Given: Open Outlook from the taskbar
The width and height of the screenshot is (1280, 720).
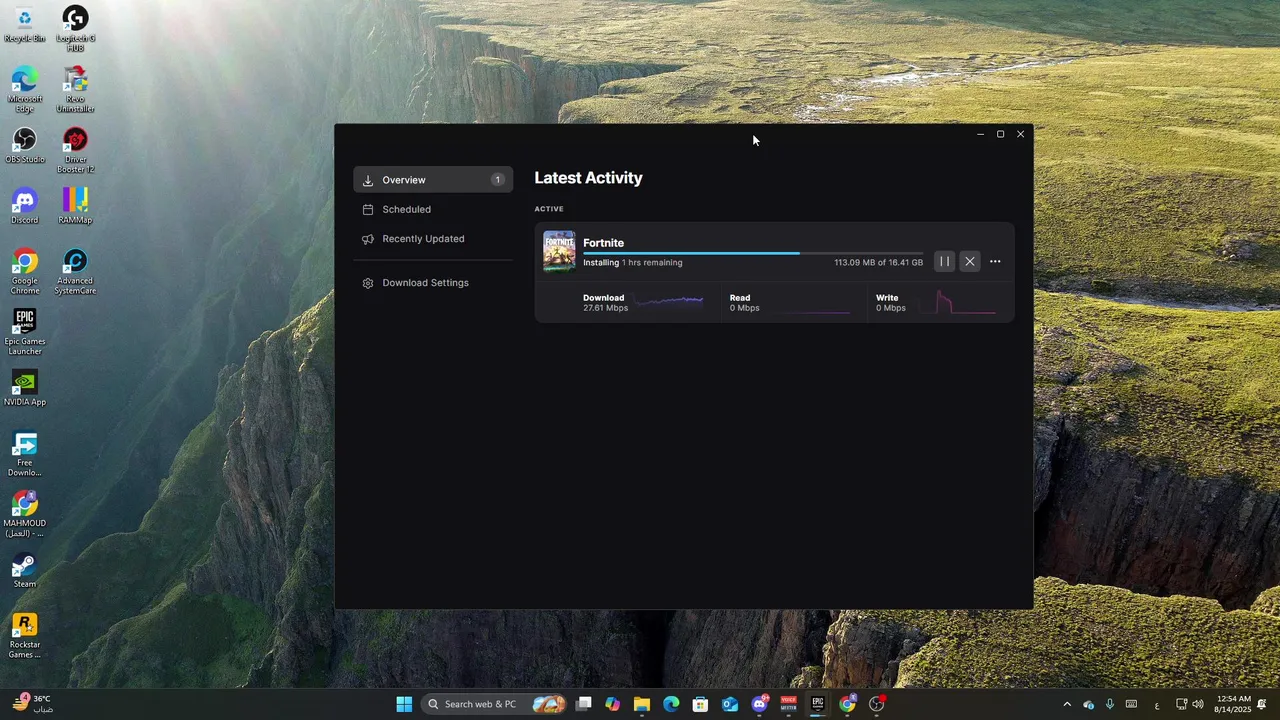Looking at the screenshot, I should pyautogui.click(x=730, y=704).
